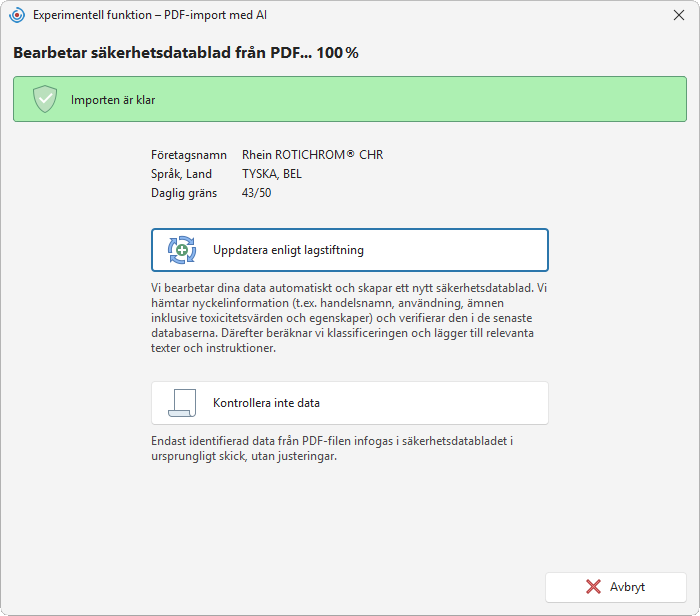The image size is (700, 616).
Task: Click the 'Importen är klar' status banner
Action: (x=350, y=99)
